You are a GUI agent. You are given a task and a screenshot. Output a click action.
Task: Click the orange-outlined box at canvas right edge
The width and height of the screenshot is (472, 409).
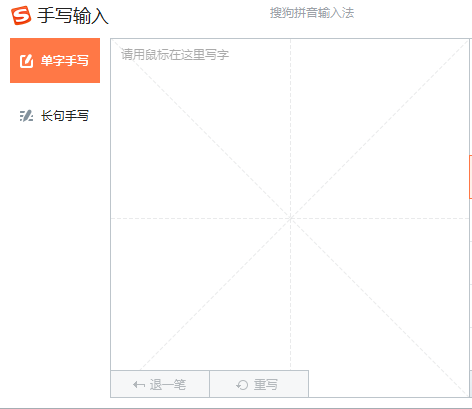click(x=470, y=177)
